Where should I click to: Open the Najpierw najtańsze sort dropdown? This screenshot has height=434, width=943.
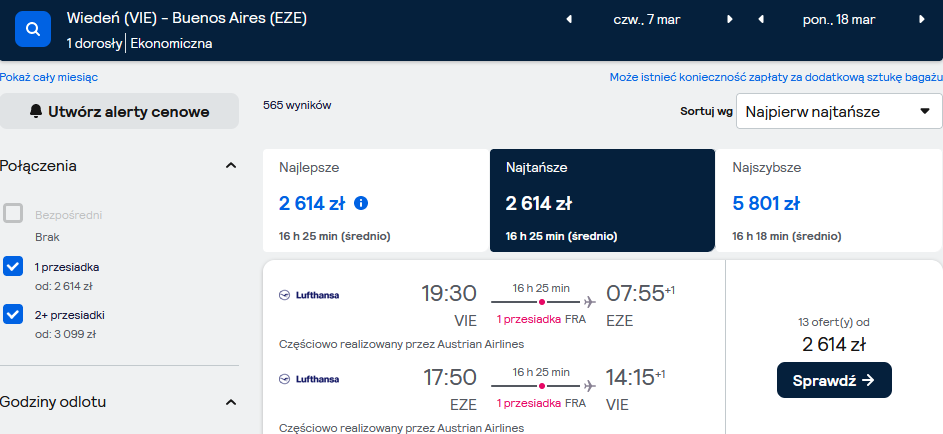coord(839,111)
